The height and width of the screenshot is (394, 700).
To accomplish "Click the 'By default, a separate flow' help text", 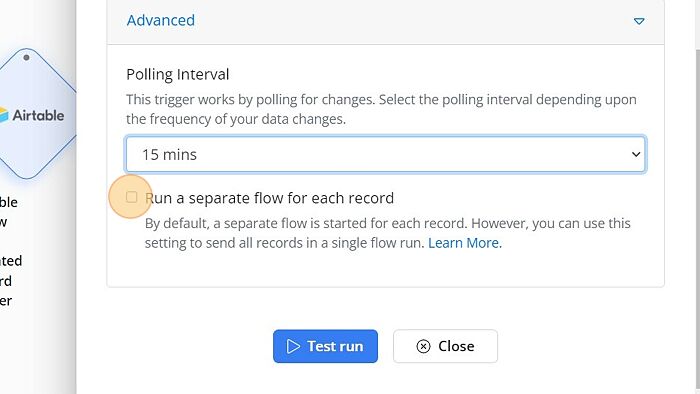I will point(388,233).
